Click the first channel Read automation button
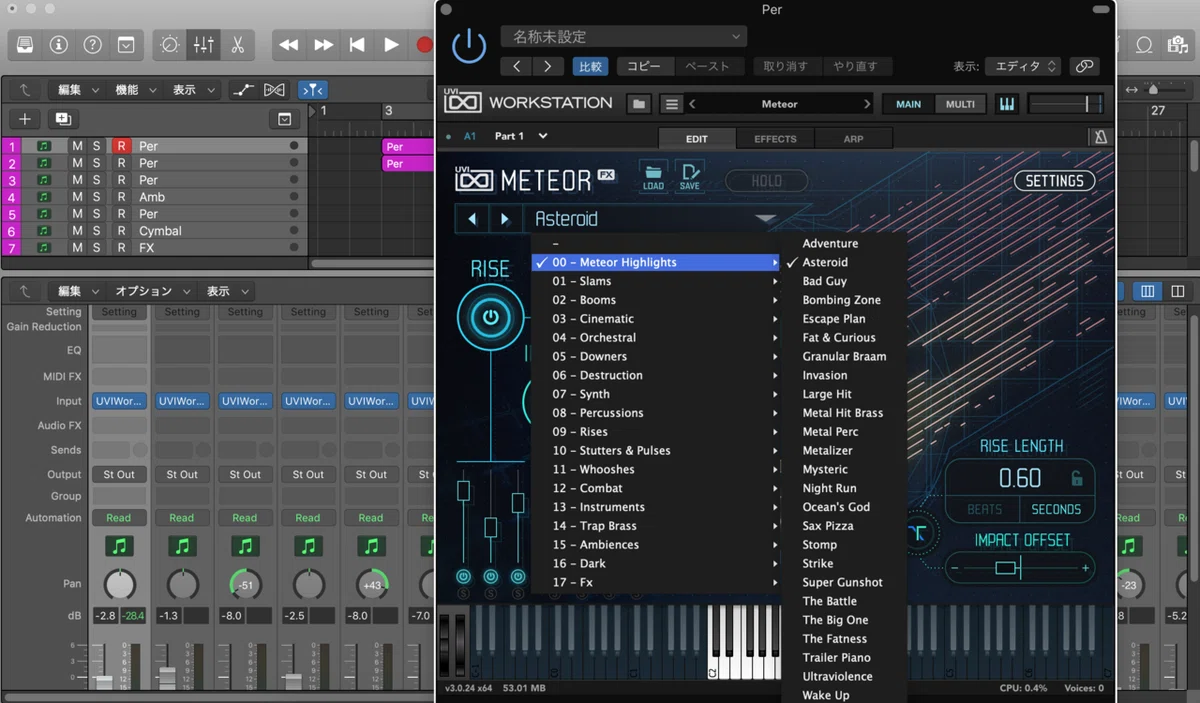This screenshot has width=1200, height=703. tap(118, 518)
